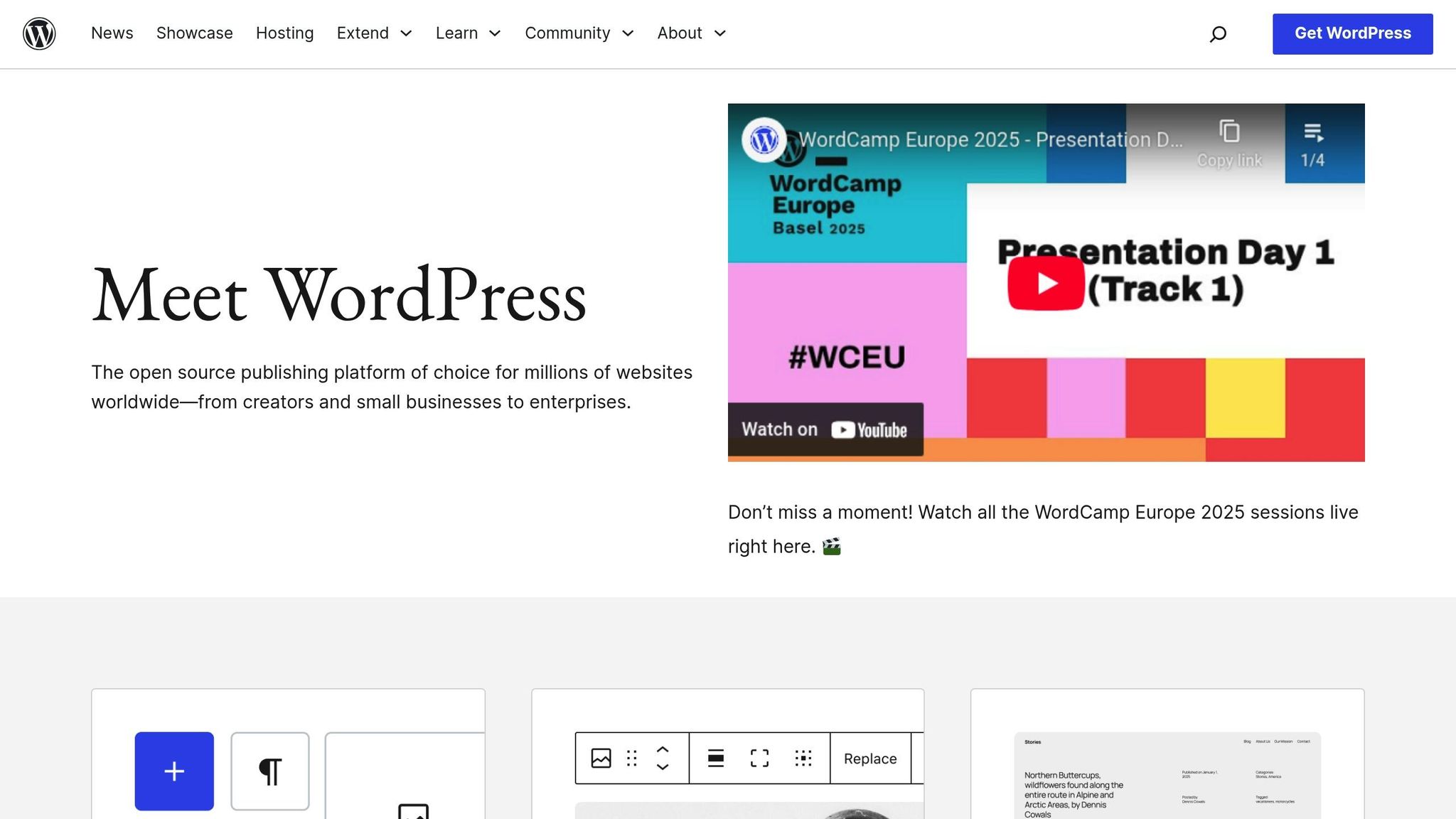
Task: Open the News menu item
Action: point(112,33)
